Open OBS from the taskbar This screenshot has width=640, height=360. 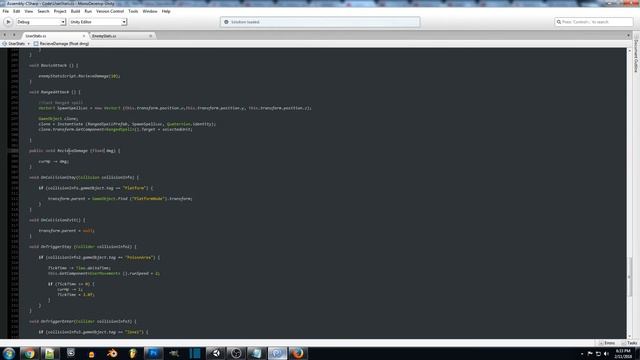(x=236, y=353)
